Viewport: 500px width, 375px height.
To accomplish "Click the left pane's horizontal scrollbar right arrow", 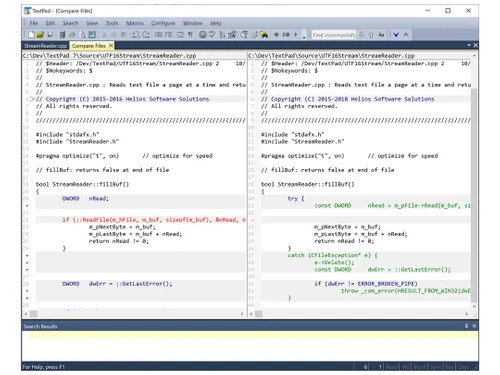I will pyautogui.click(x=242, y=314).
